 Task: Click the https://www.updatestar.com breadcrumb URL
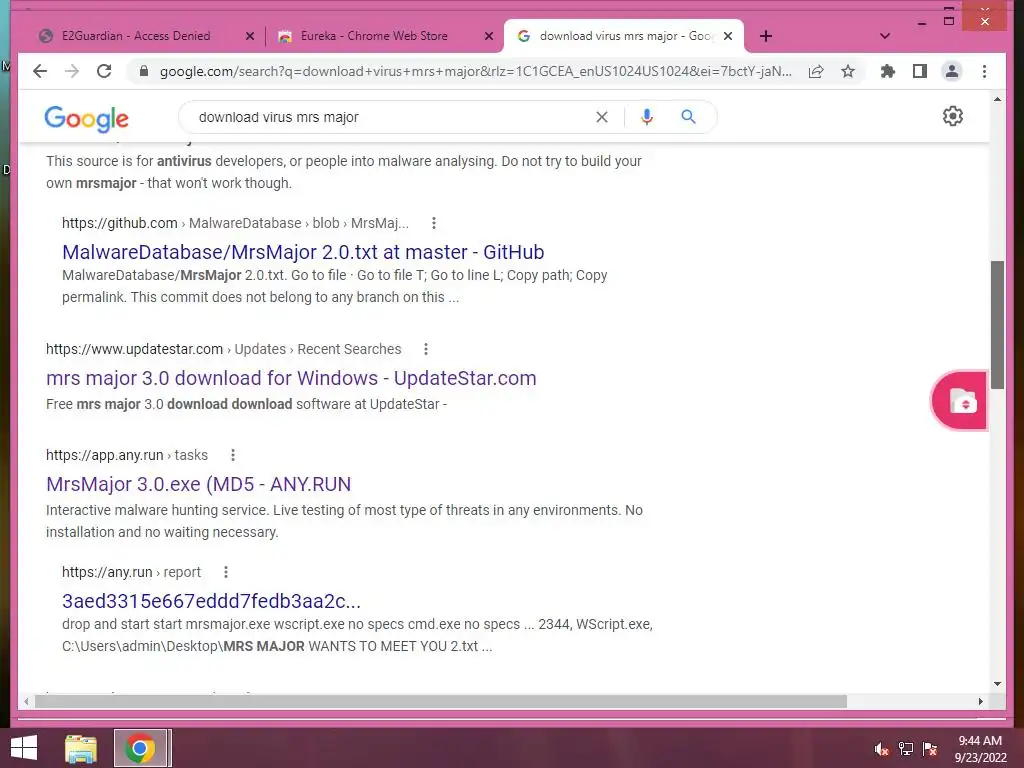pyautogui.click(x=223, y=349)
